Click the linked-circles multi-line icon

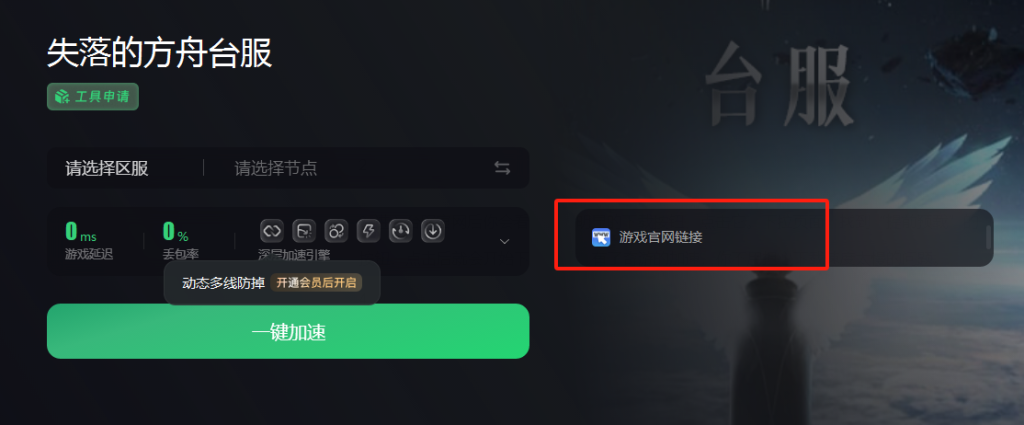click(336, 230)
